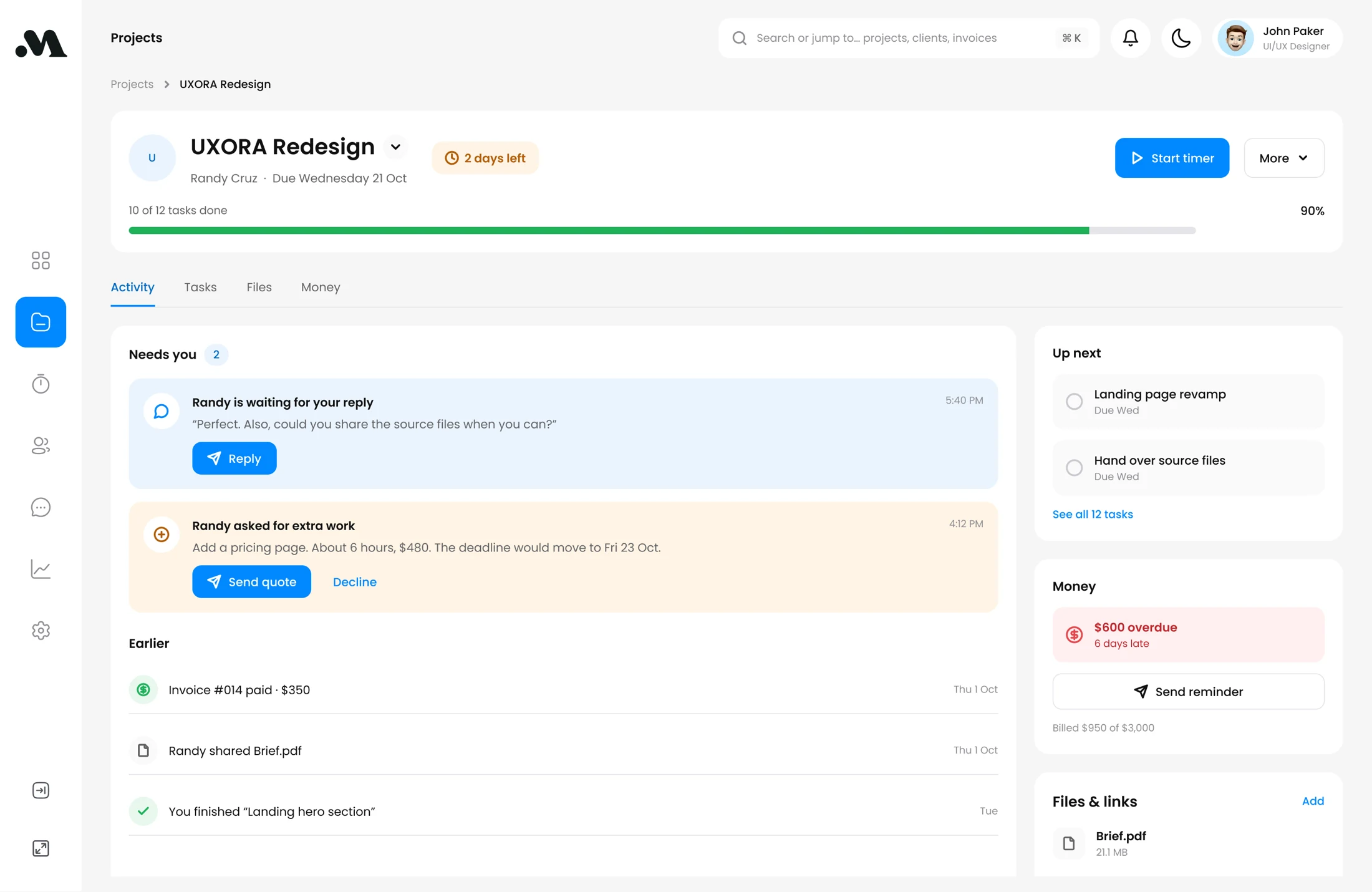Click the Start timer button

pos(1172,158)
